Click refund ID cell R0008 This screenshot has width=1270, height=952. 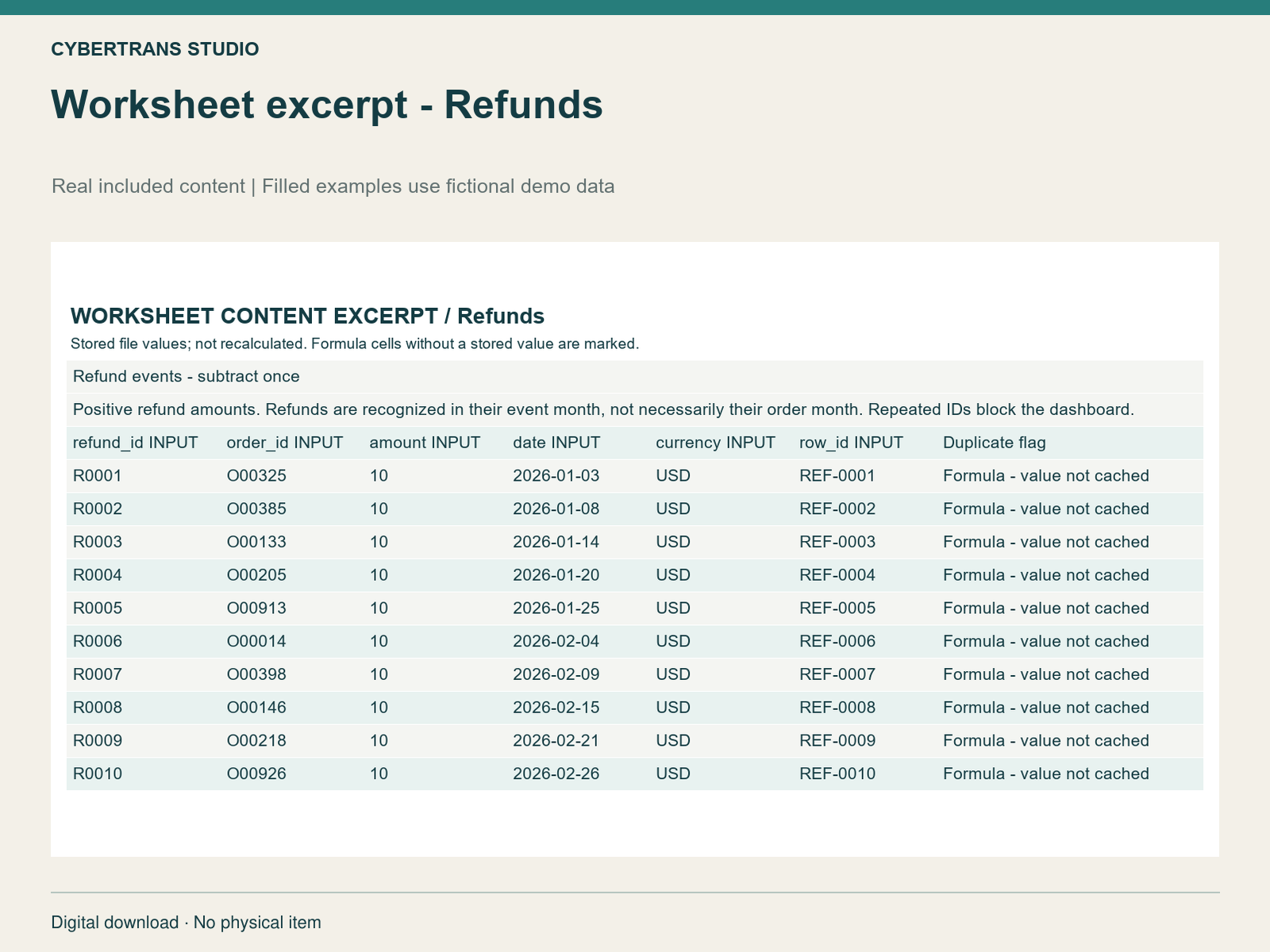(98, 708)
